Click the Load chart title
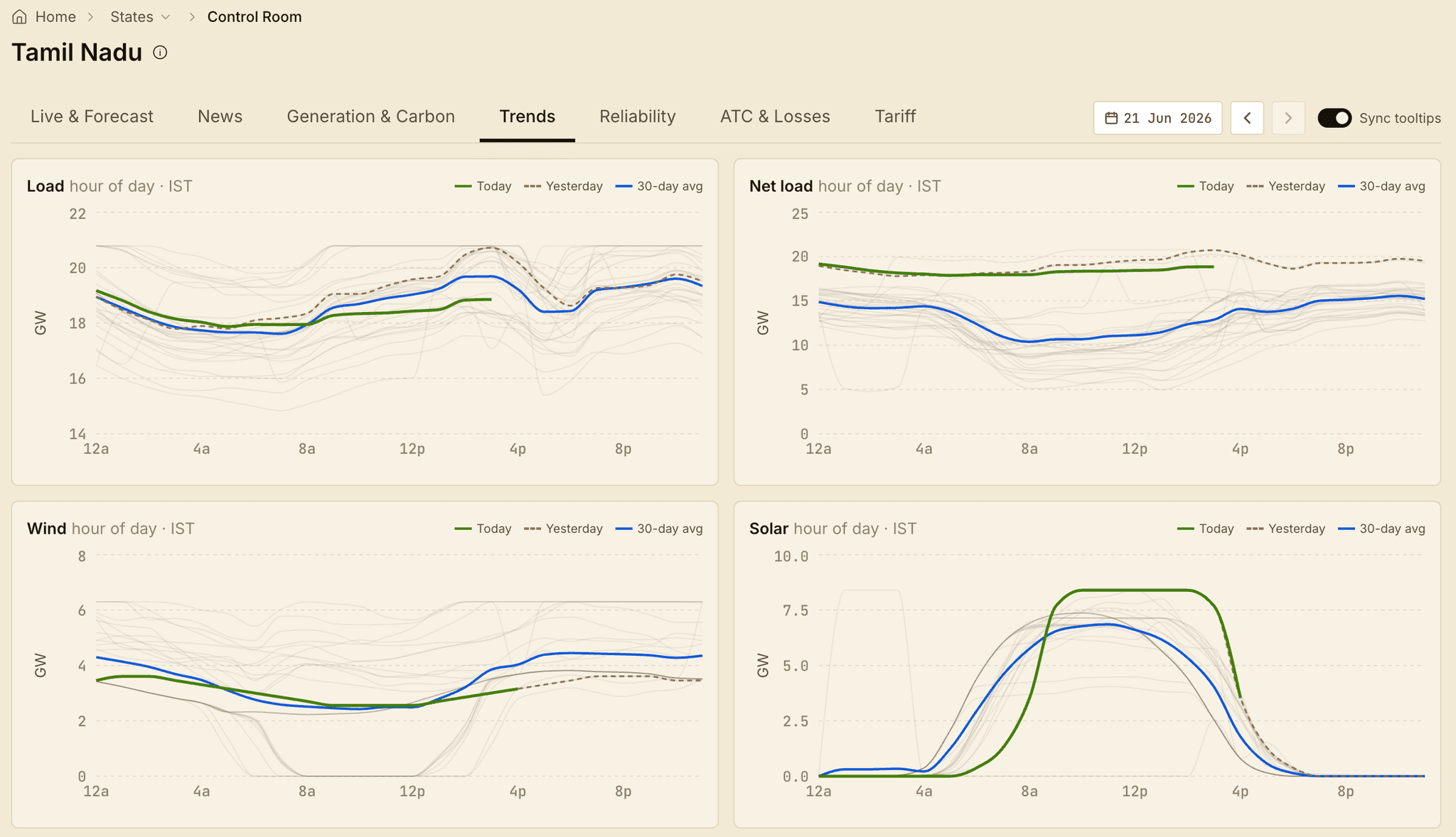The image size is (1456, 837). tap(45, 186)
